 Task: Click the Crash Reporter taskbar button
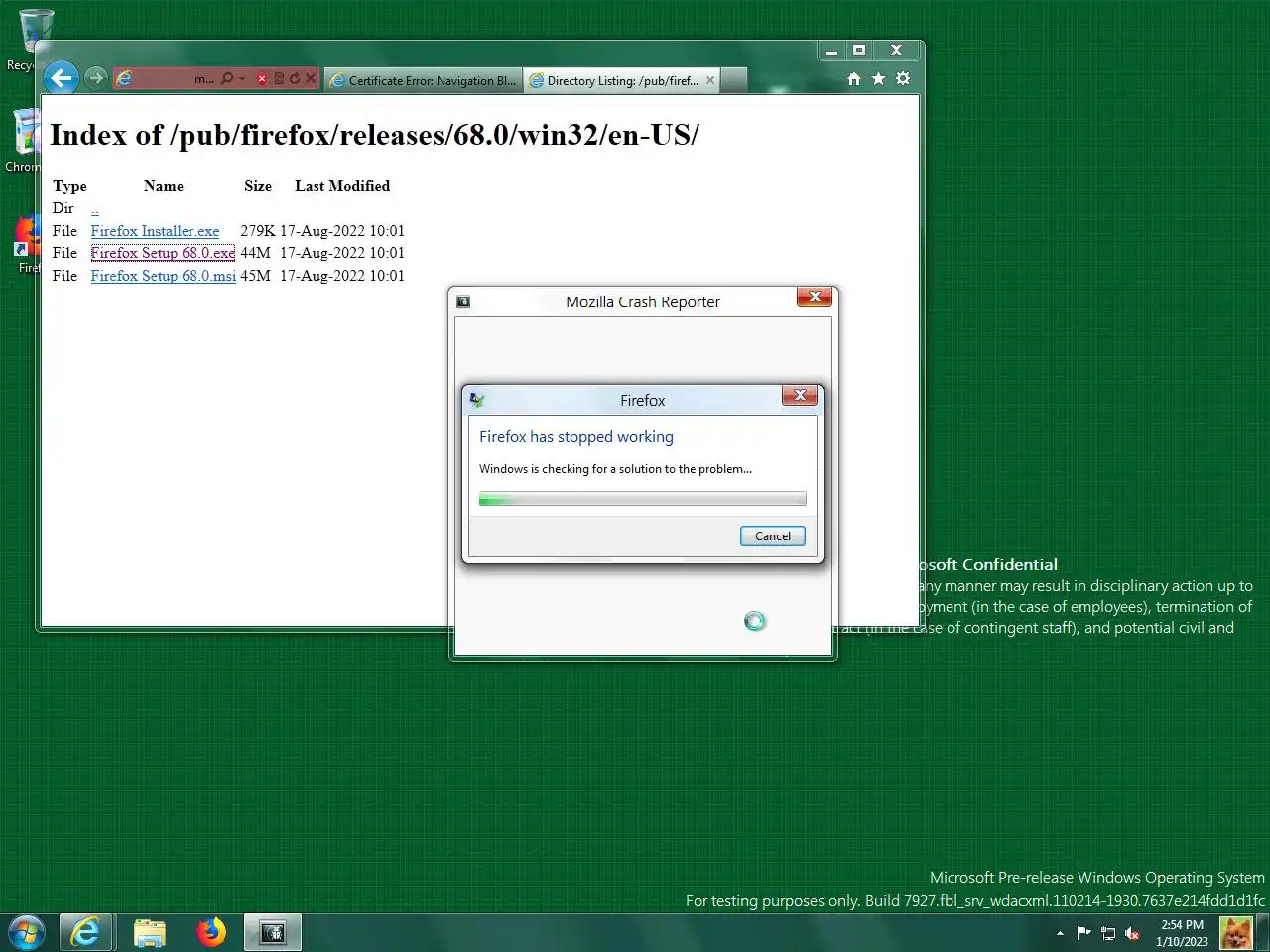pyautogui.click(x=272, y=933)
